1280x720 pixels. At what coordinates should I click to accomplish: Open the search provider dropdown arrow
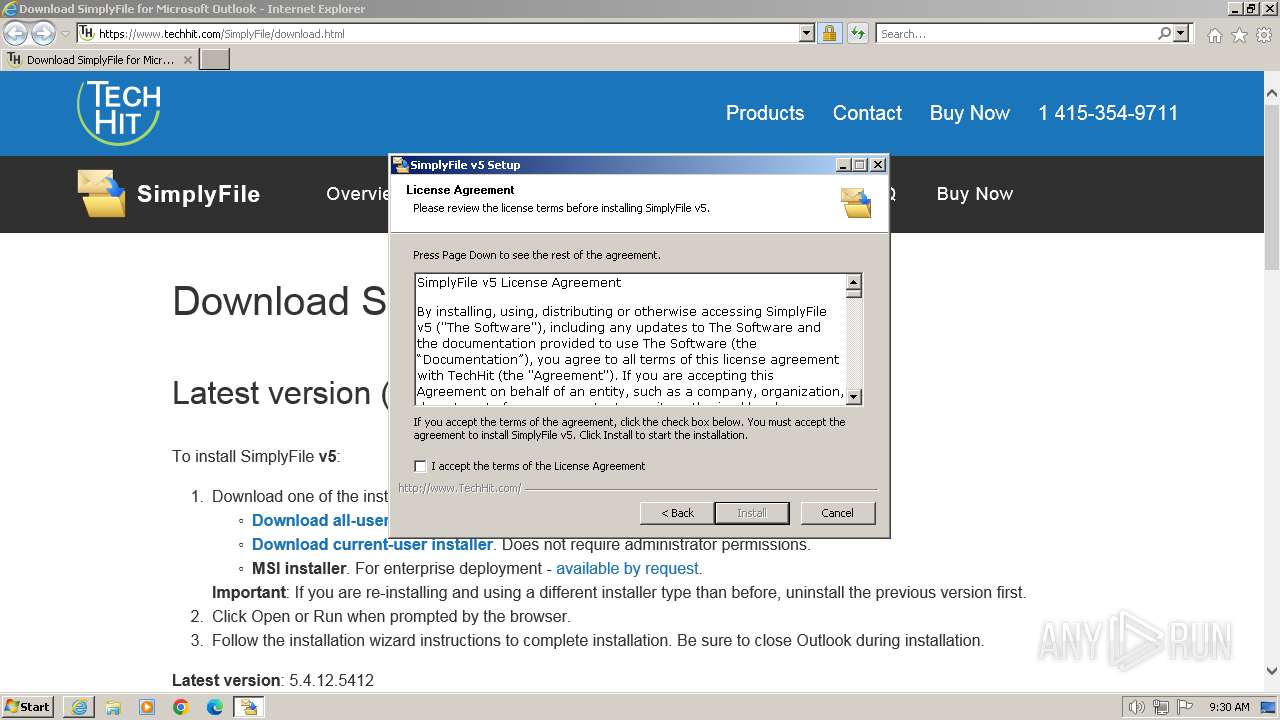pos(1181,33)
